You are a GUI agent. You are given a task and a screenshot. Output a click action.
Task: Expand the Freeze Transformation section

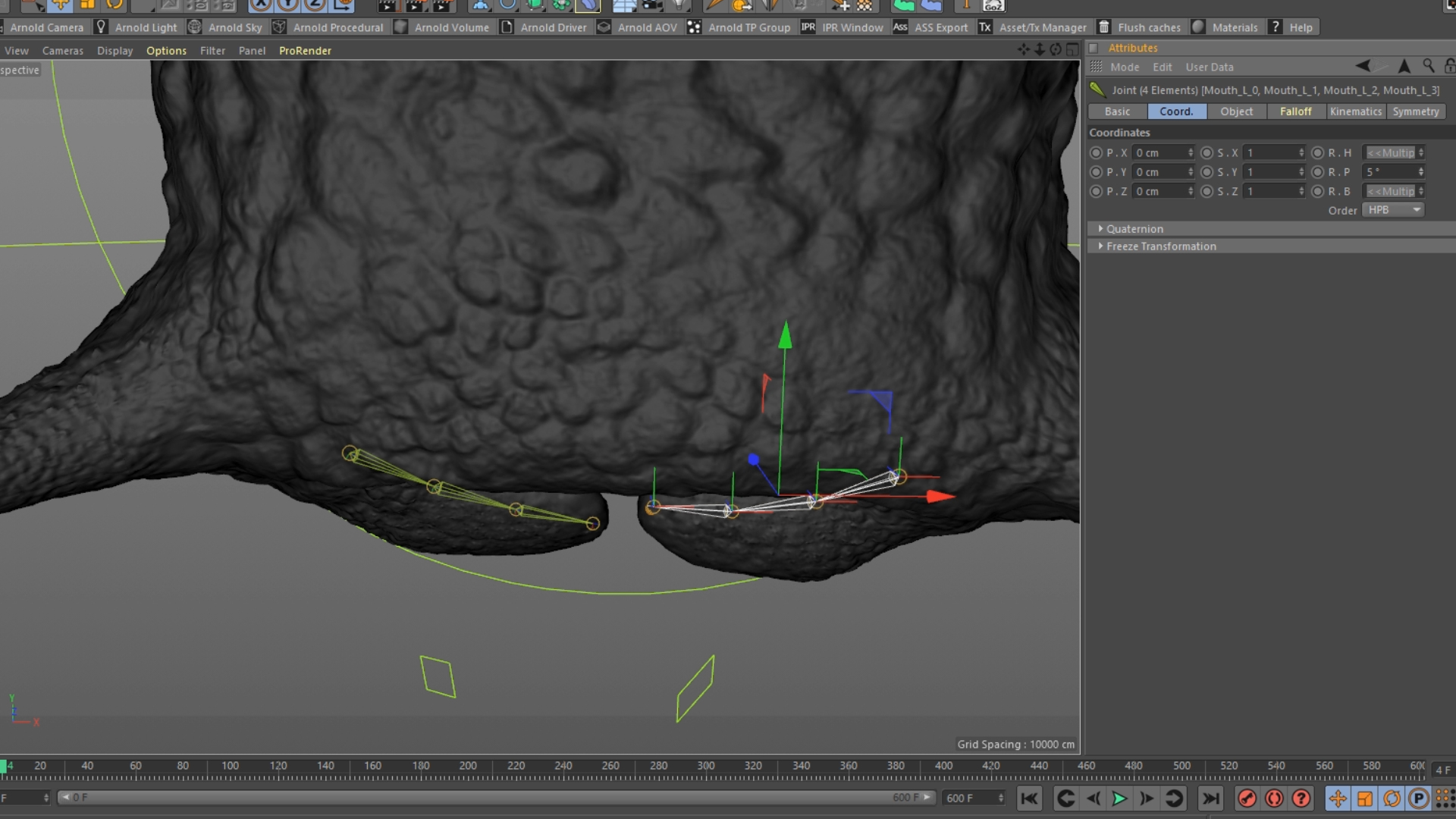[1101, 246]
